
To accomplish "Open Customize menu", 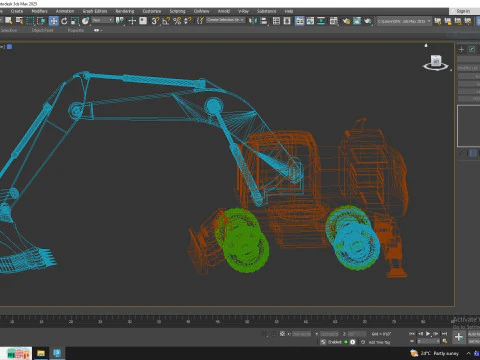I will click(152, 11).
